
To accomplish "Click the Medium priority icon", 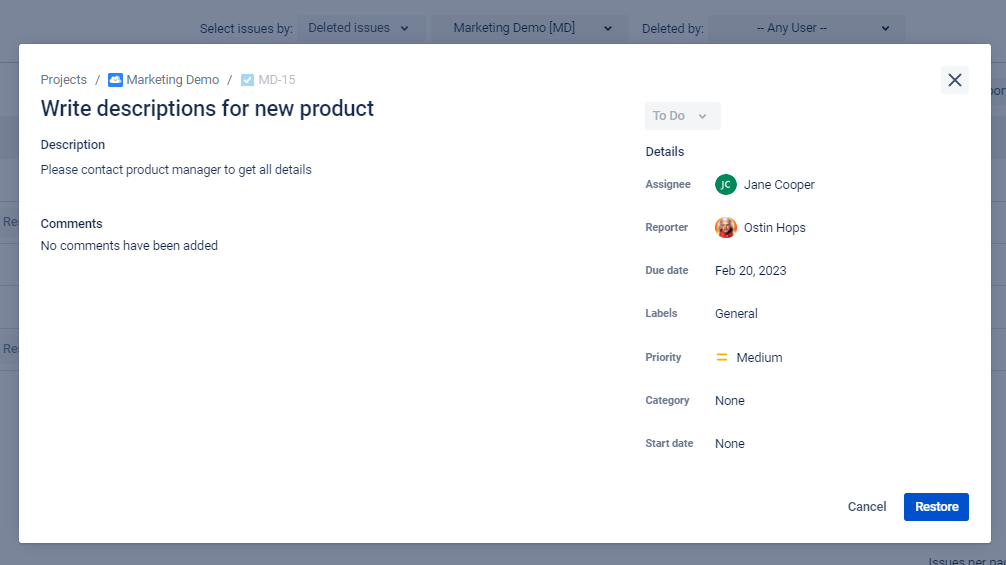I will coord(722,358).
